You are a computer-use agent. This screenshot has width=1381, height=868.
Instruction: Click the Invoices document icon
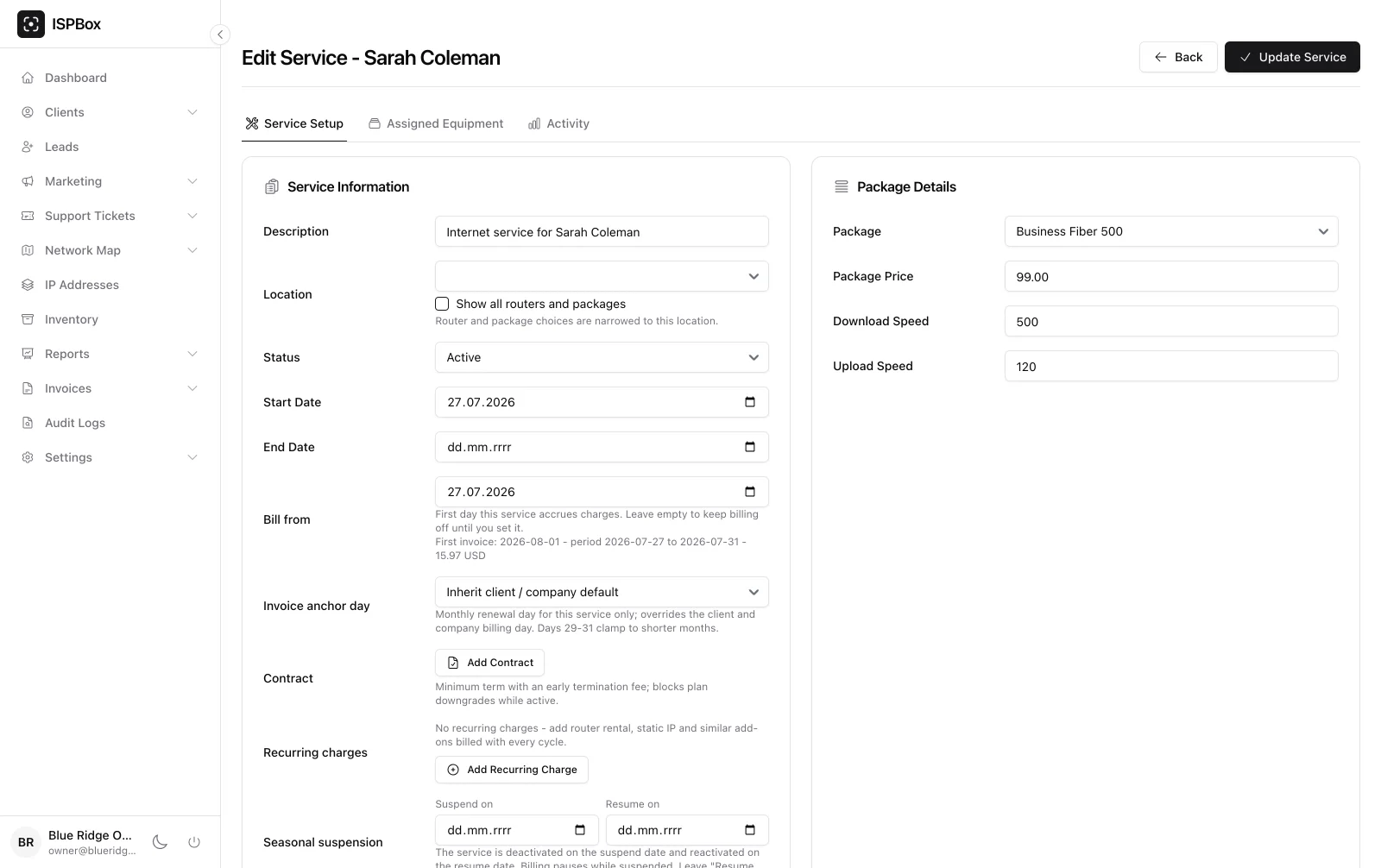[28, 388]
